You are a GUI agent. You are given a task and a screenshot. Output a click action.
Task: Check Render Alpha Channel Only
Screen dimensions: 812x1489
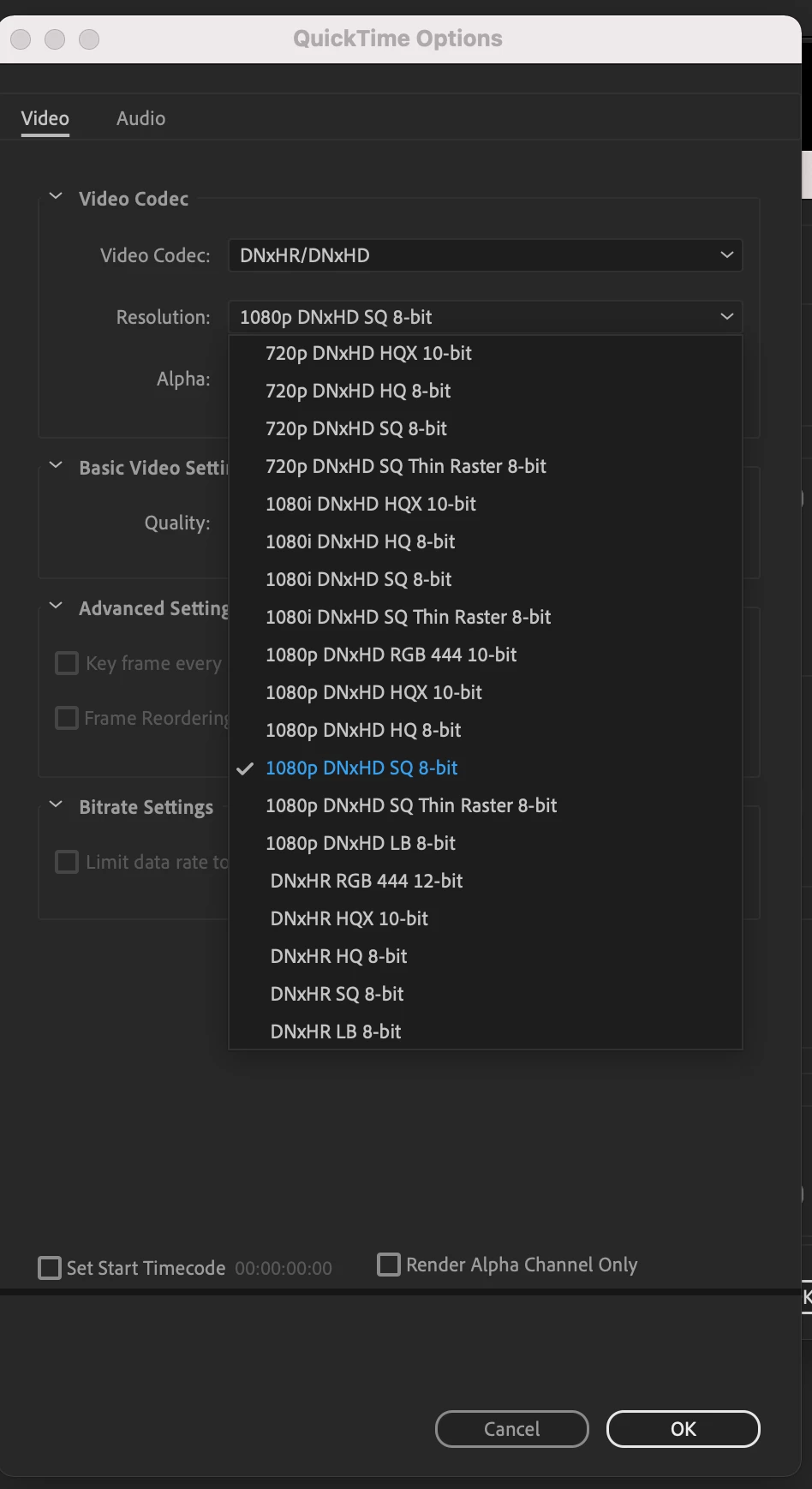pyautogui.click(x=389, y=1265)
